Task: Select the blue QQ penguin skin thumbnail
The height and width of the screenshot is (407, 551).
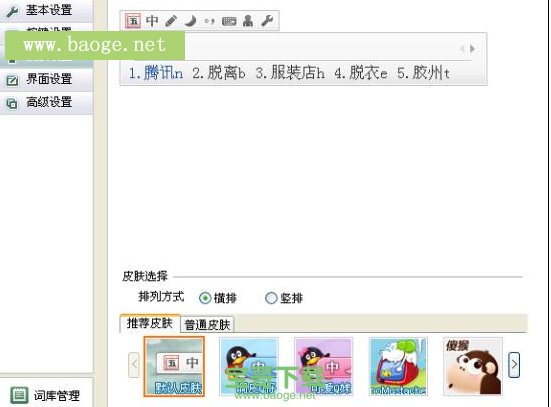Action: [249, 367]
